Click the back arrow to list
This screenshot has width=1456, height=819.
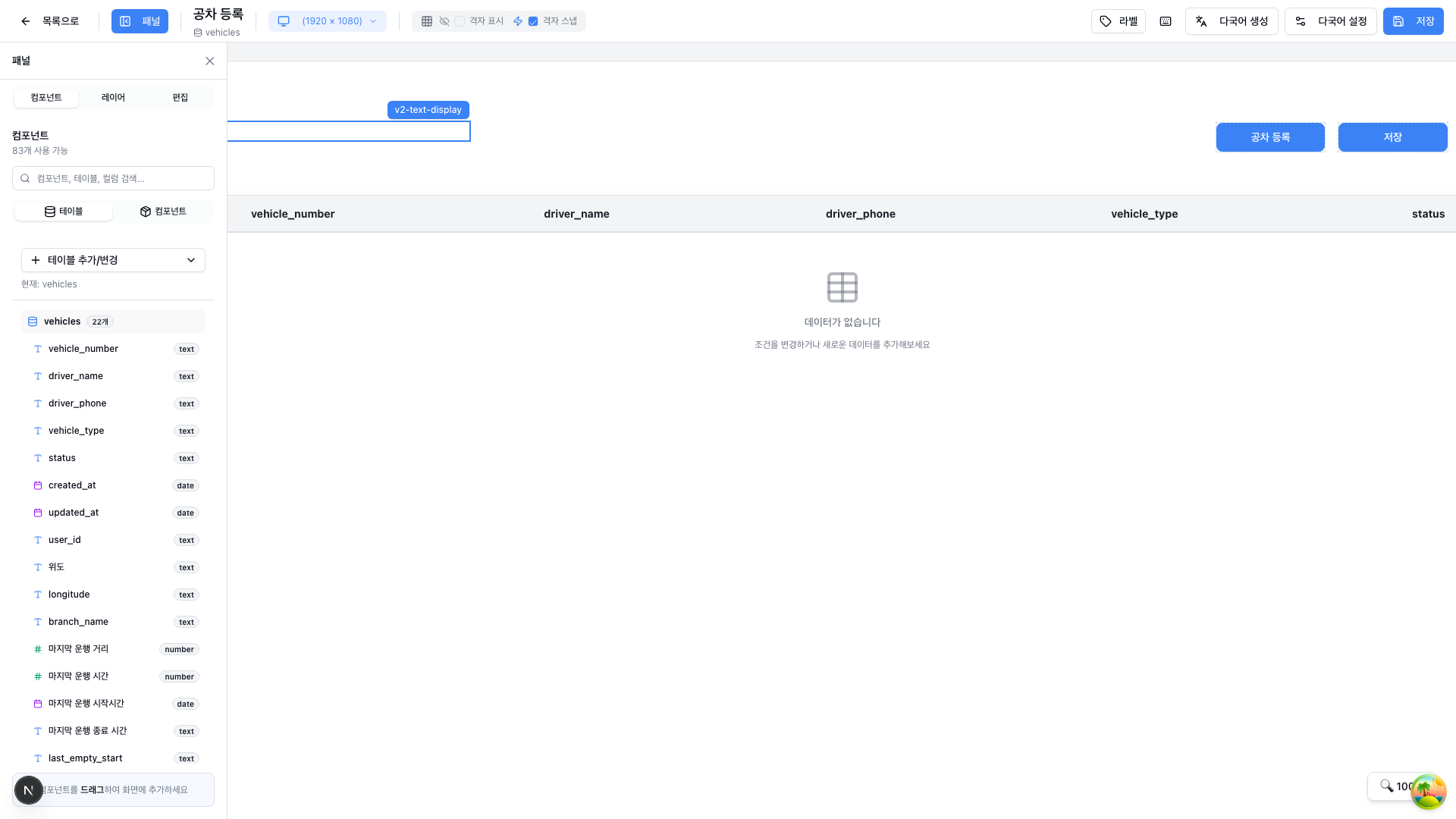coord(26,21)
